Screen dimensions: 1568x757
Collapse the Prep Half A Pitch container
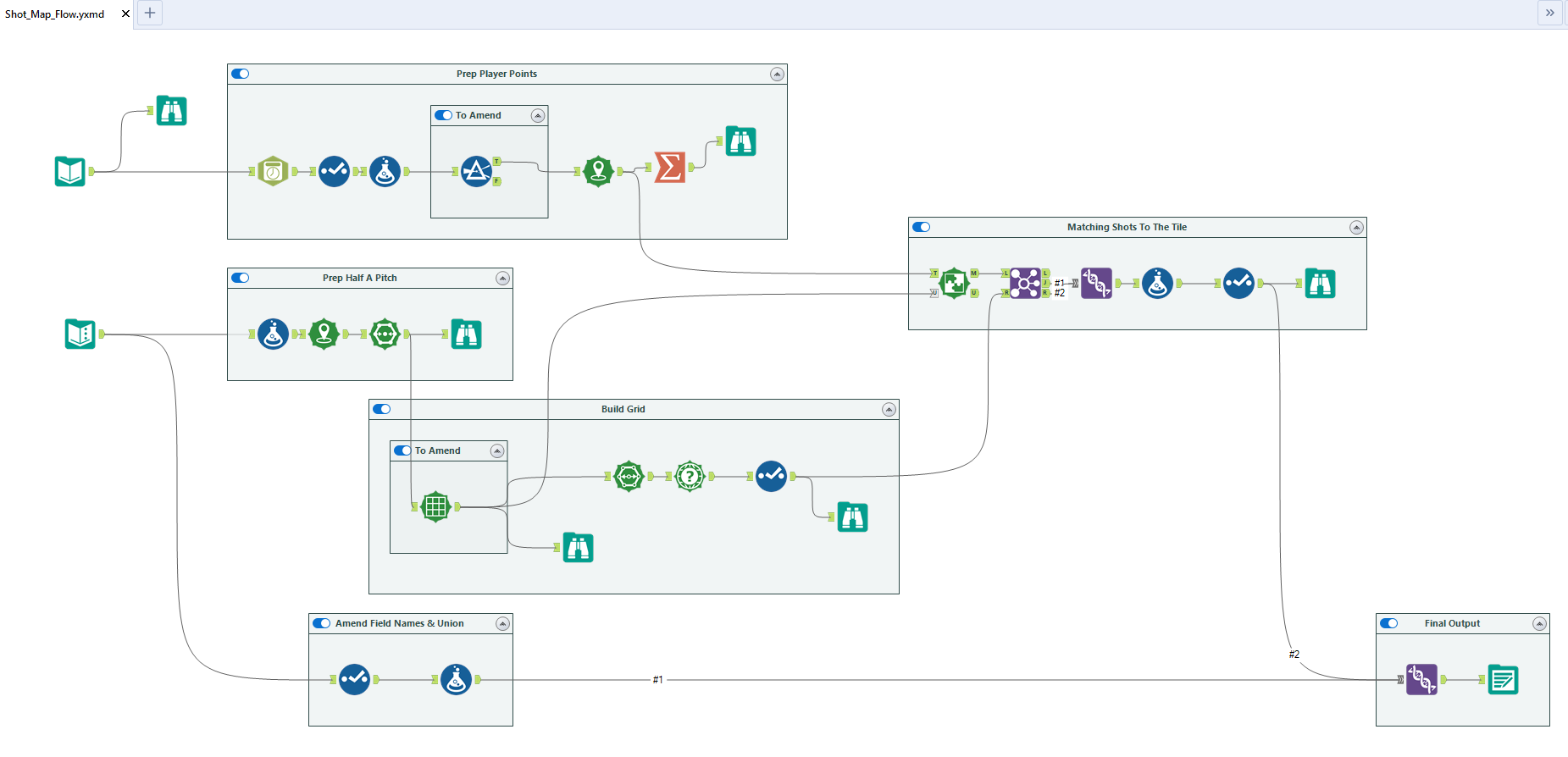pyautogui.click(x=502, y=278)
